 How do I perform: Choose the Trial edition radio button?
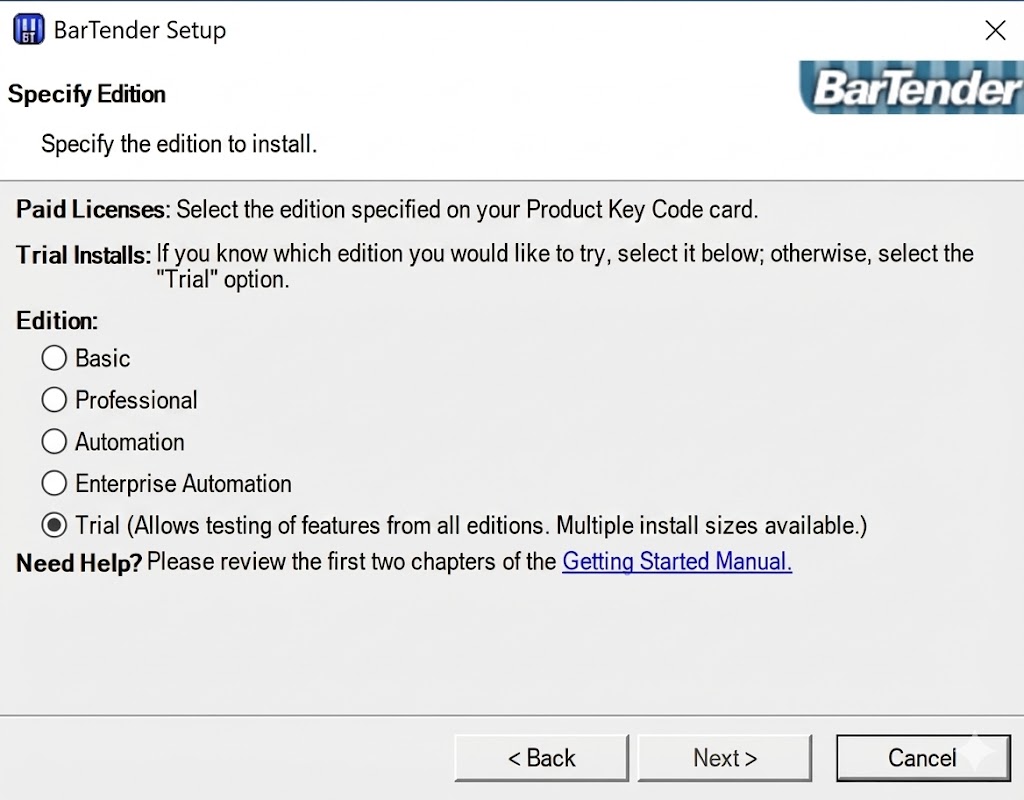tap(54, 525)
